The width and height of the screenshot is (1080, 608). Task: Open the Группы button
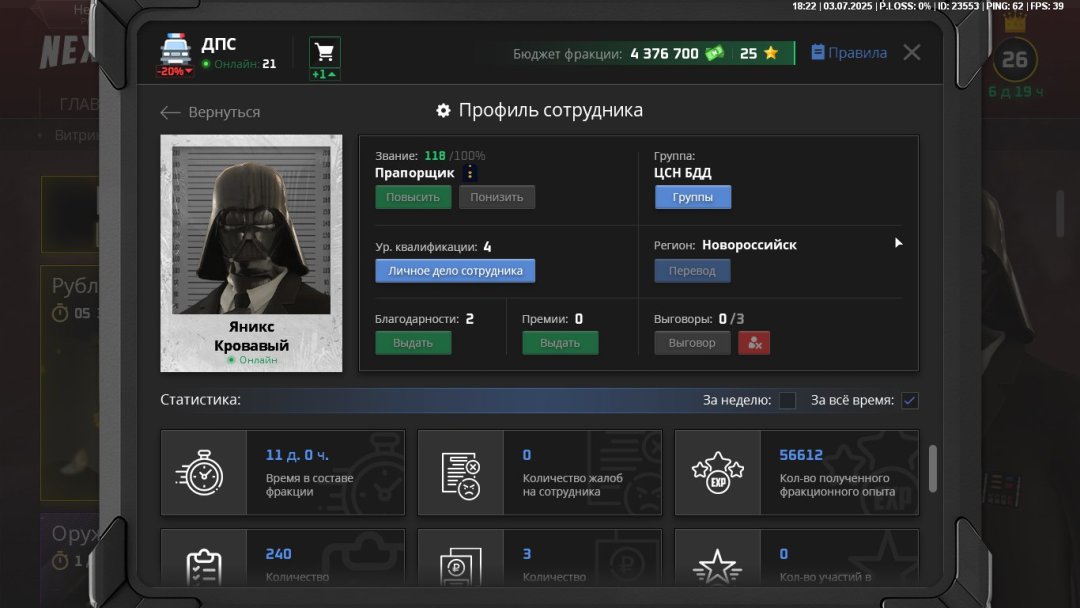click(x=692, y=197)
